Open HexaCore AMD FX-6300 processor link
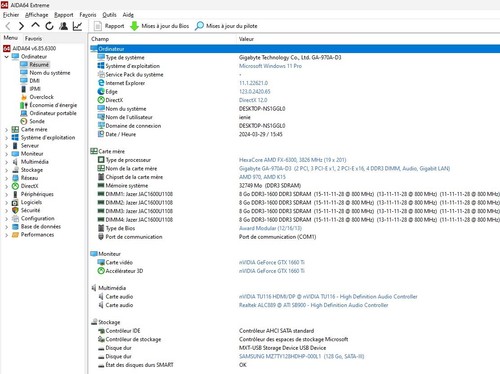 292,160
